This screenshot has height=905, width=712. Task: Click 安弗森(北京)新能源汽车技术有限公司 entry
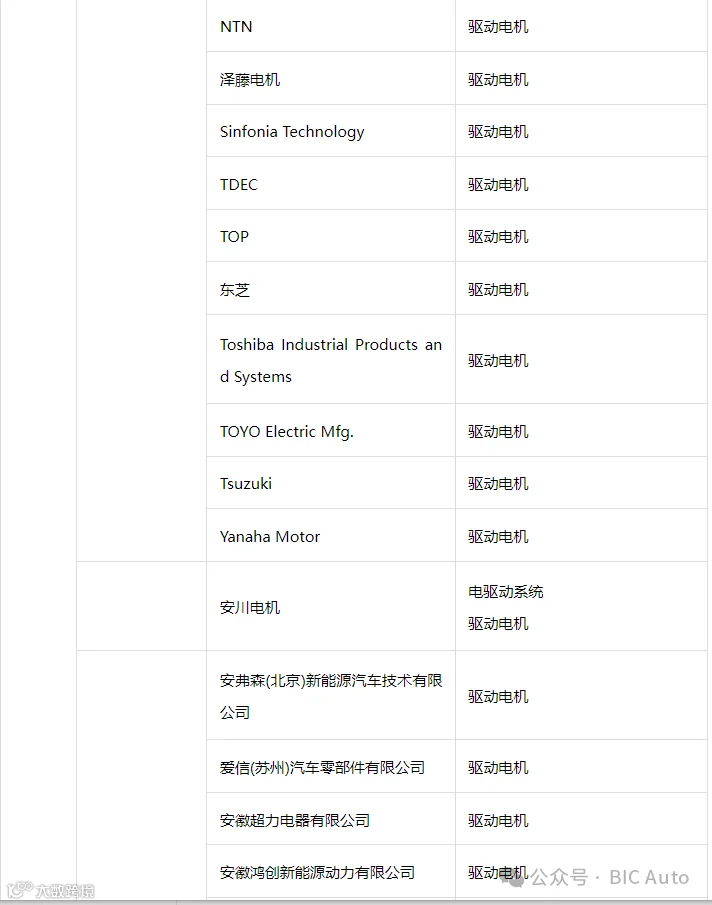(x=331, y=696)
